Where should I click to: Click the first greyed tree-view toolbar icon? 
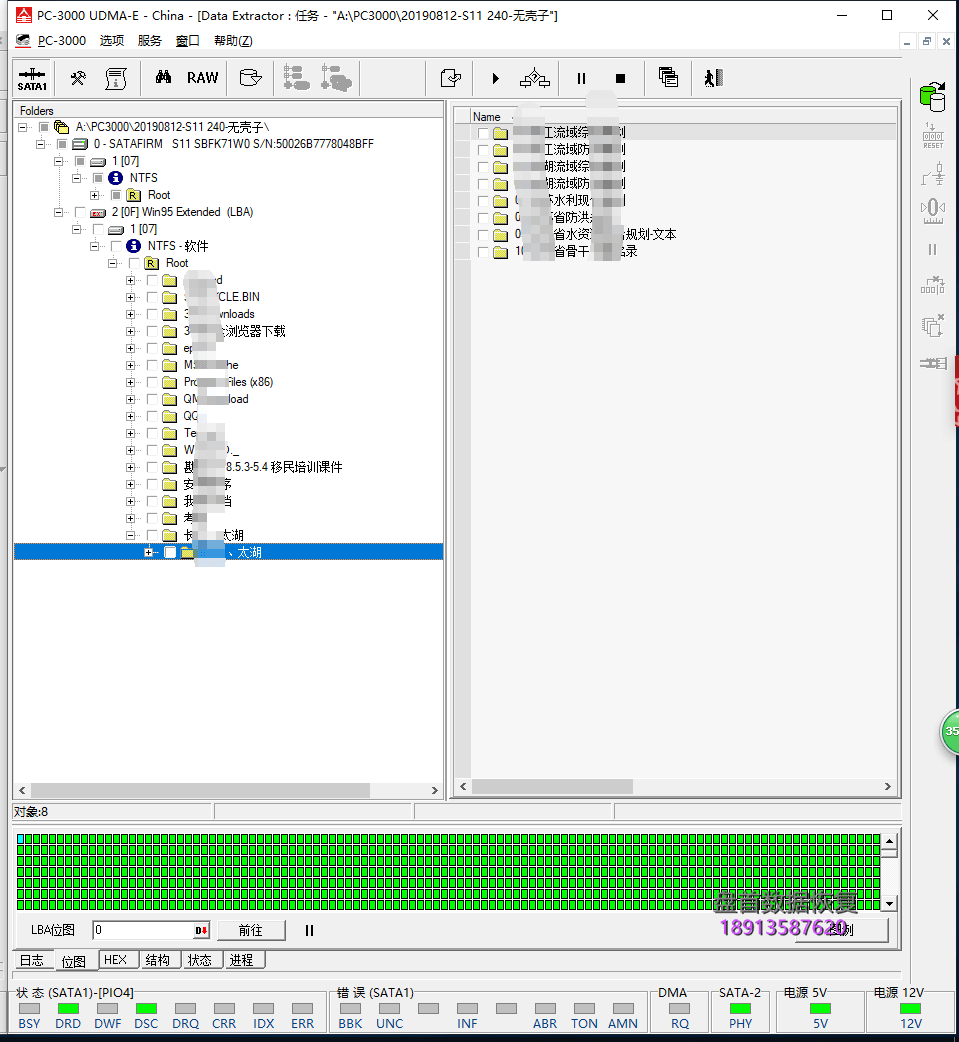[x=296, y=78]
